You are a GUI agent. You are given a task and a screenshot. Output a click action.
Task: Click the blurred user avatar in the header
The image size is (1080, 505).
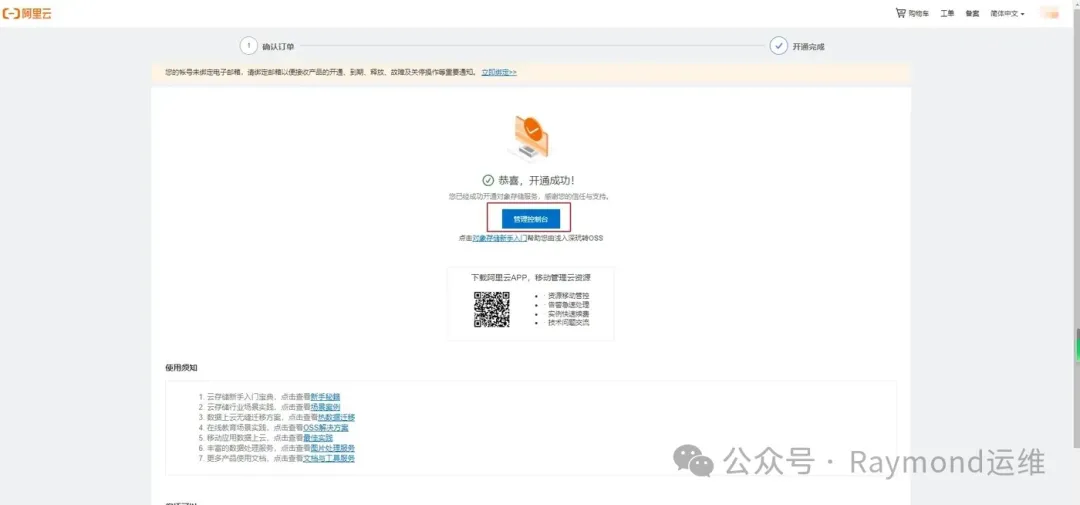click(x=1050, y=13)
